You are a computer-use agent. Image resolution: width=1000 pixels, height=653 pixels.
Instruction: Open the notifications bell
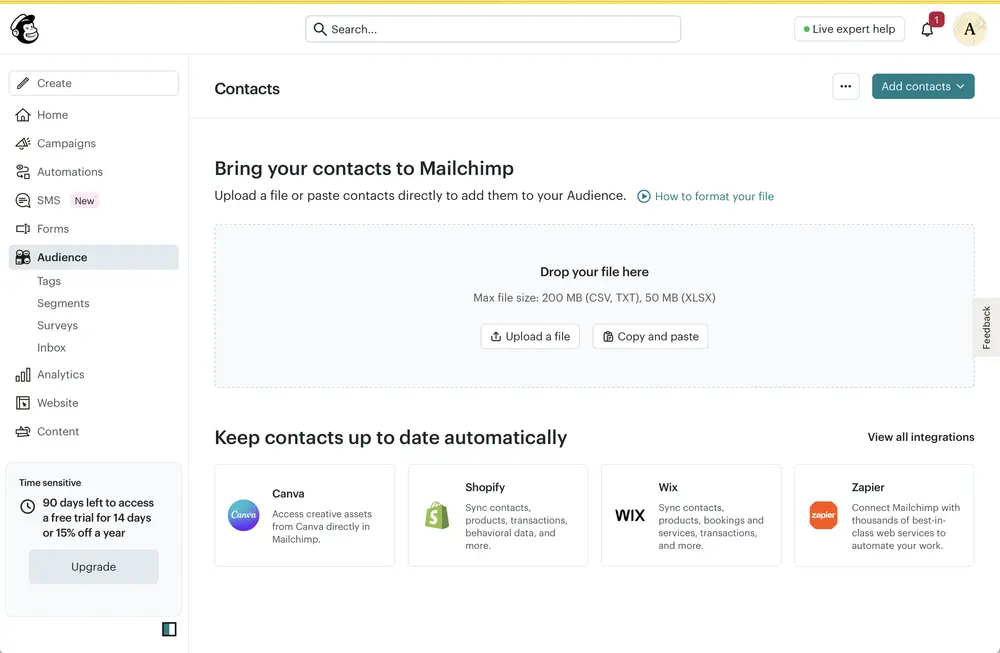pyautogui.click(x=927, y=29)
